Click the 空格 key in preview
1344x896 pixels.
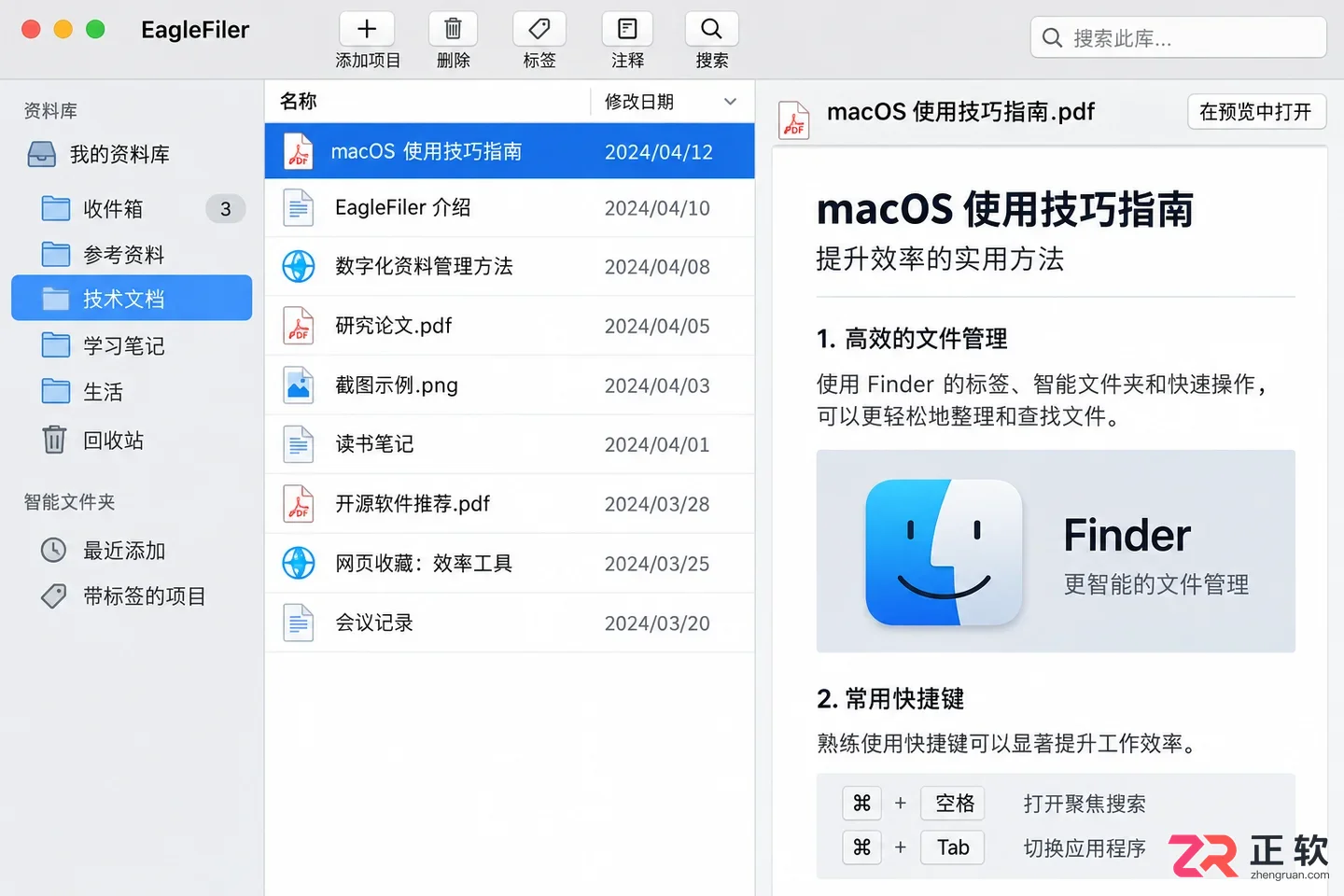click(954, 803)
